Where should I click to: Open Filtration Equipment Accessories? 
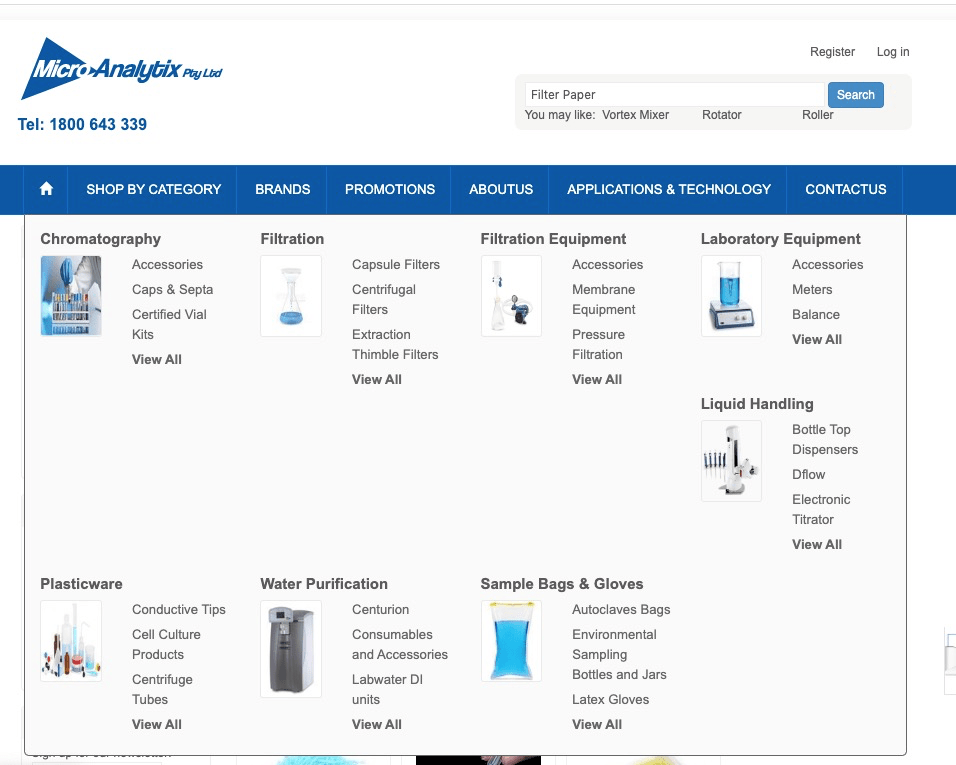point(607,265)
